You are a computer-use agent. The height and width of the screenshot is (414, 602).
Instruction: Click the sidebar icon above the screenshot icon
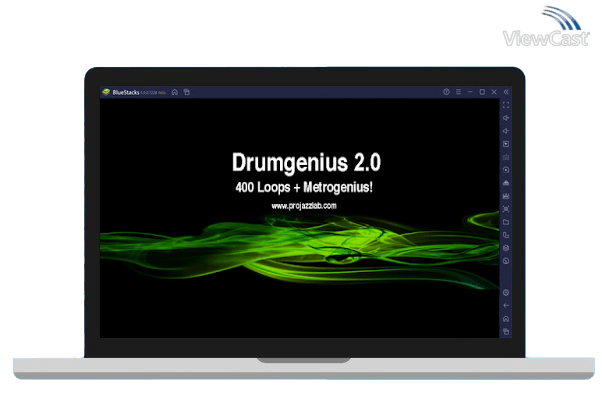[x=506, y=196]
